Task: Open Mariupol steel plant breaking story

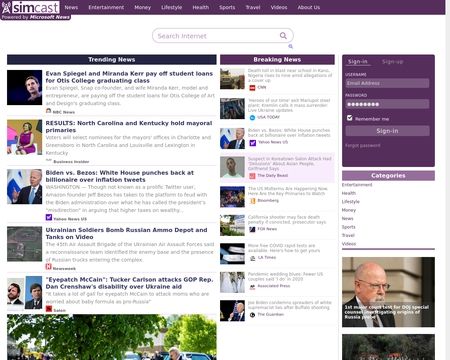Action: click(x=289, y=105)
